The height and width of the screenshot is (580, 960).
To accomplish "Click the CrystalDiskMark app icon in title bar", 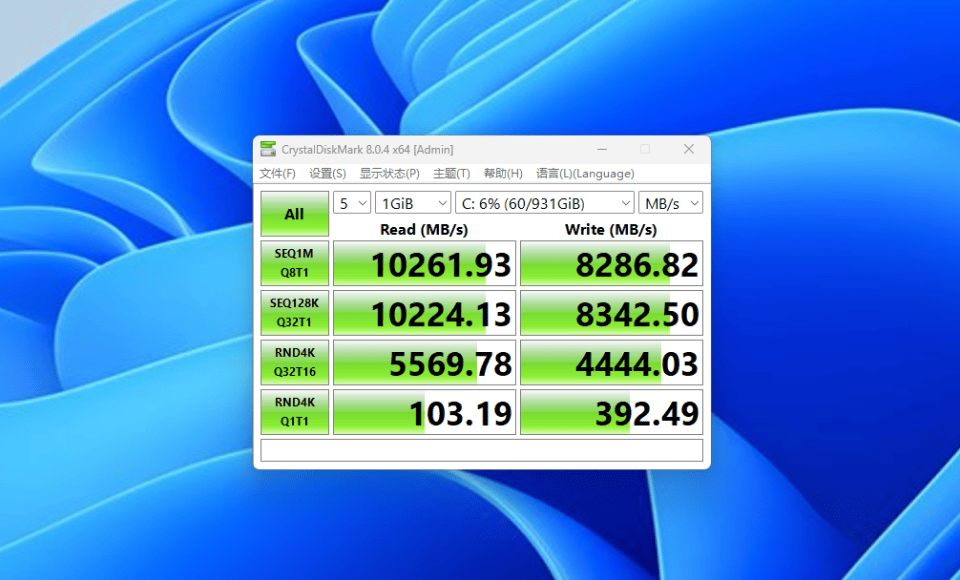I will (268, 149).
